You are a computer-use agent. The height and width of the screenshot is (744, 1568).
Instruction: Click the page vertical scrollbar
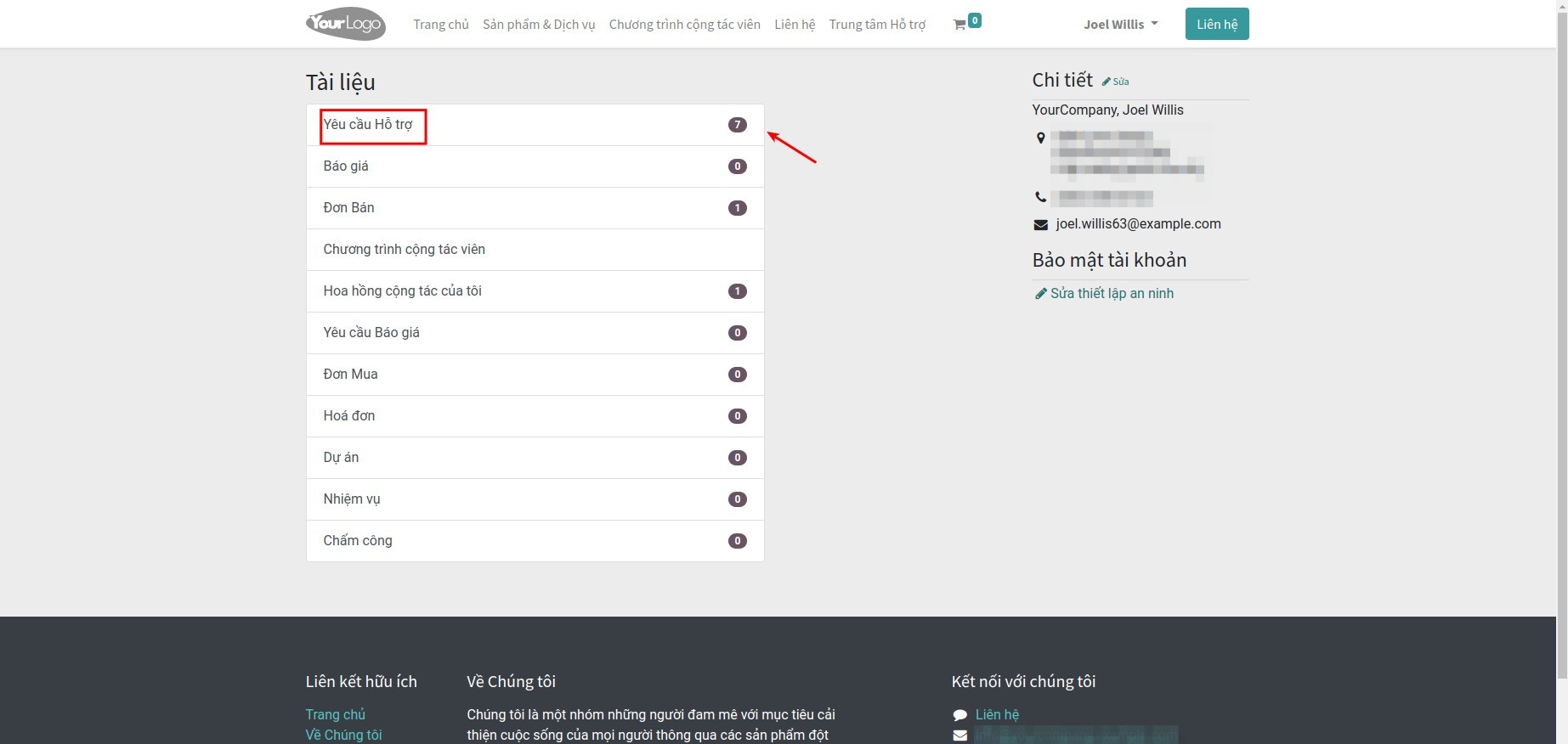(1562, 340)
